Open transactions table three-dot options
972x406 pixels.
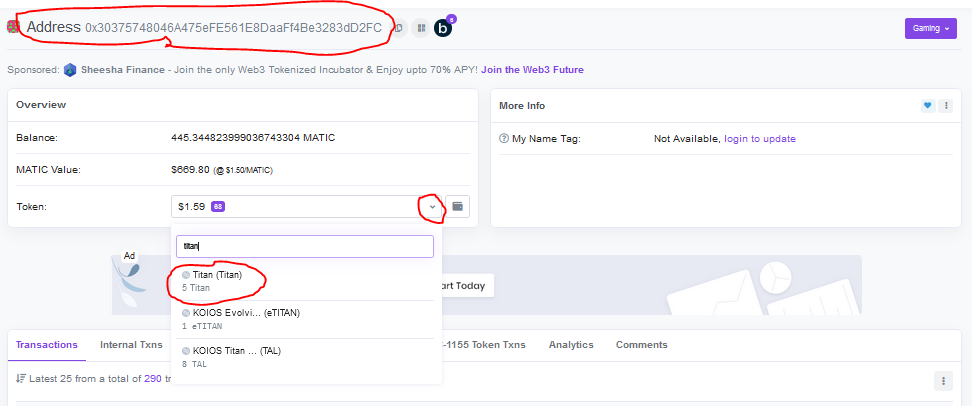click(x=943, y=381)
